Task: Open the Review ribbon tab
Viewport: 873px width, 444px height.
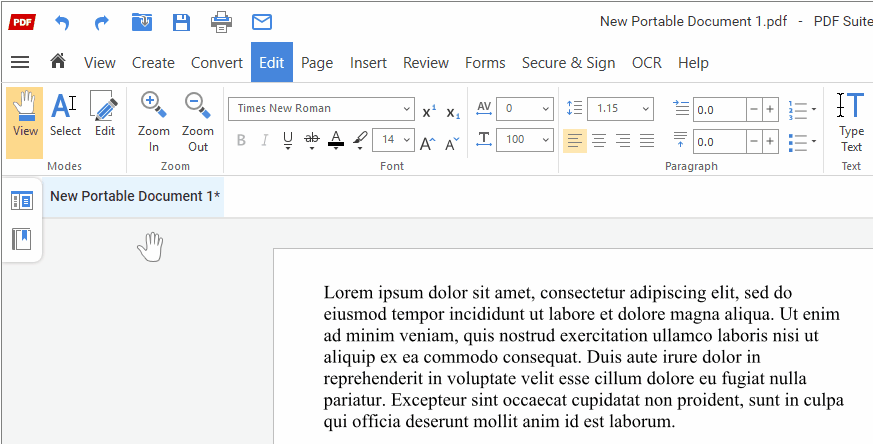Action: (426, 62)
